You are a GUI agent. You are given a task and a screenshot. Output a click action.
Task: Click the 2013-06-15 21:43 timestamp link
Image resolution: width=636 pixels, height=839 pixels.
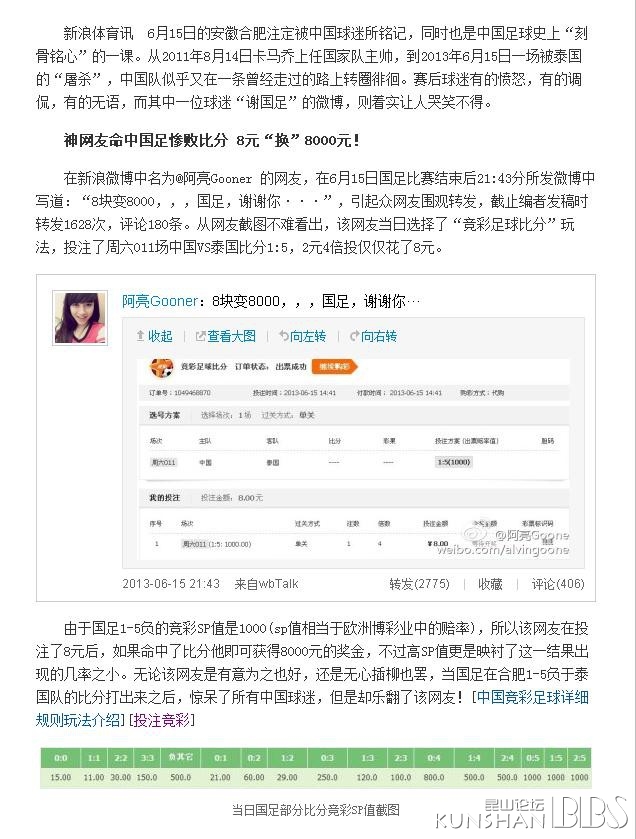pos(171,584)
